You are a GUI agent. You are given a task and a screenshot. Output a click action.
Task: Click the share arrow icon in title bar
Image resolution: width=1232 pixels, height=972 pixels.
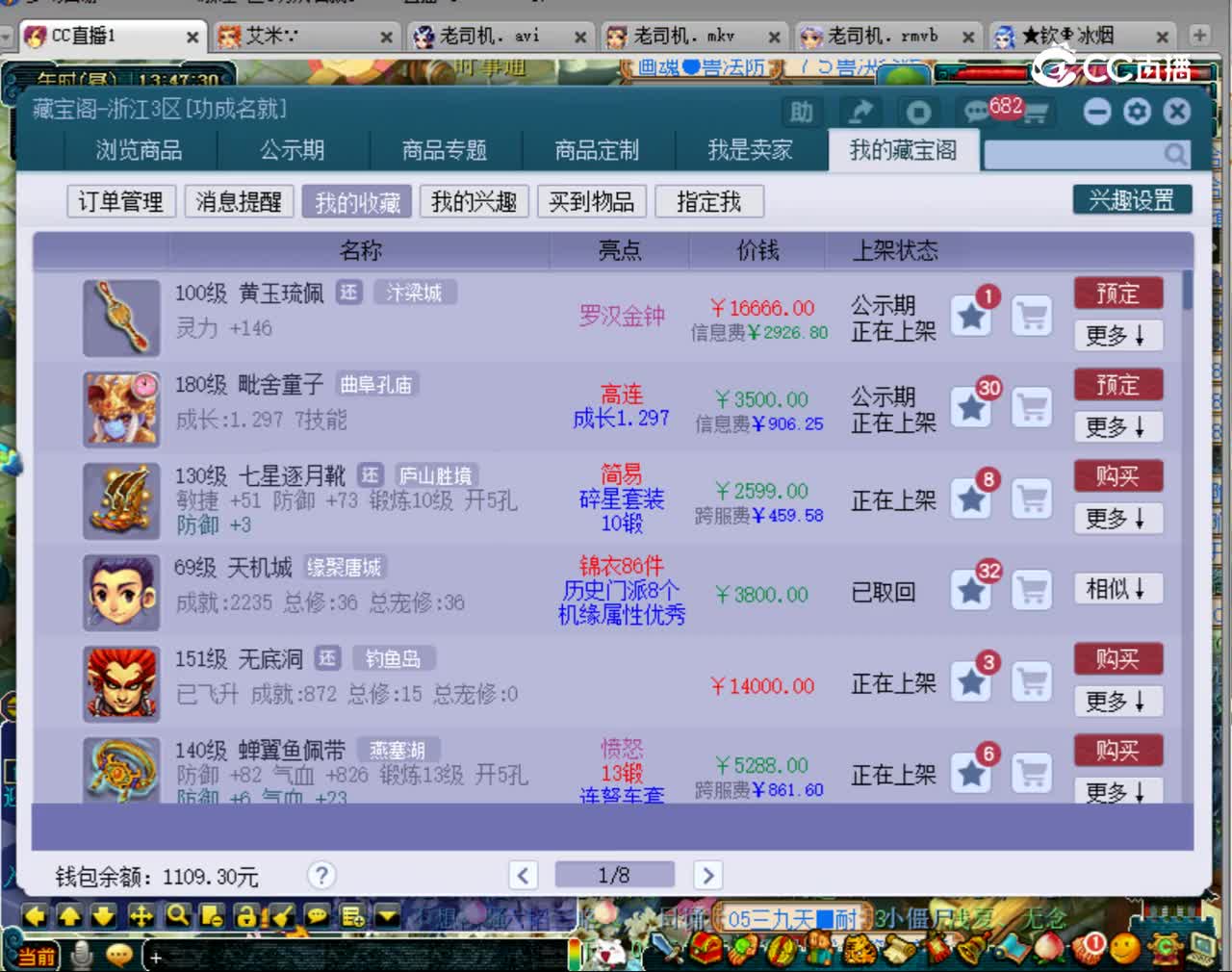point(860,112)
